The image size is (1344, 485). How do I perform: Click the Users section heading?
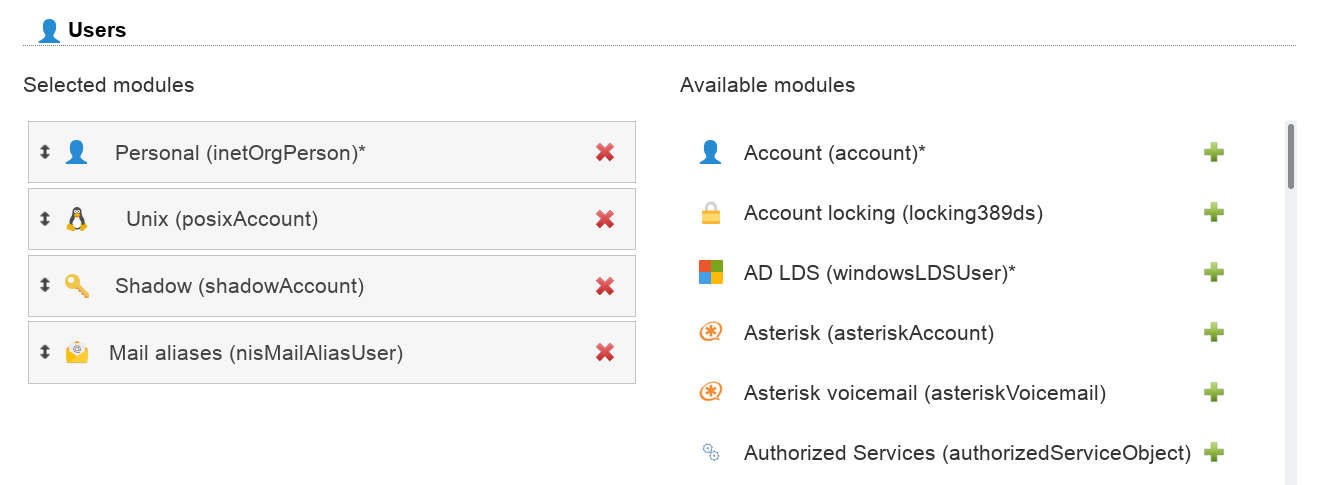[96, 30]
